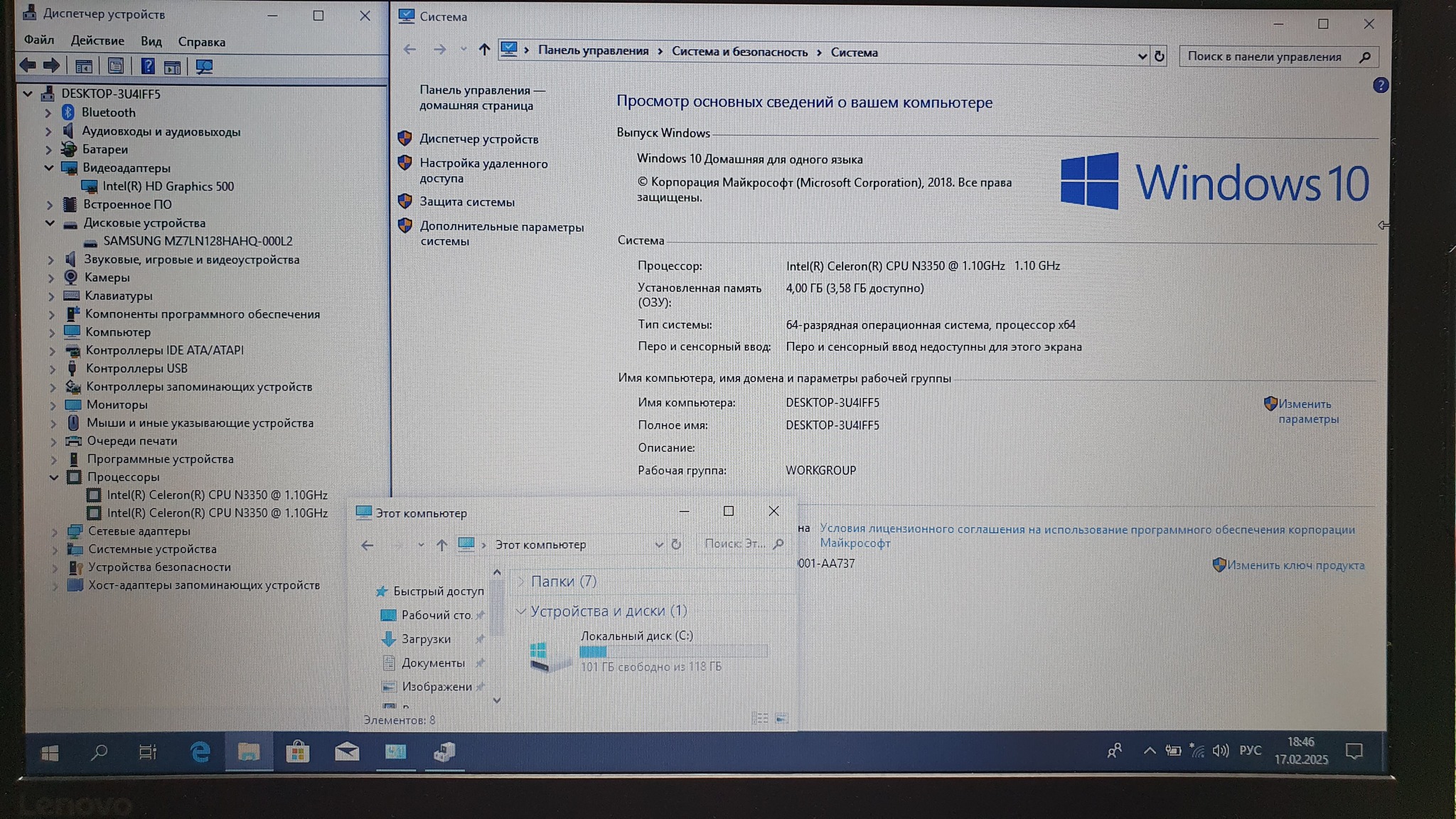Click the Device Manager back arrow icon
The image size is (1456, 819).
click(x=28, y=66)
